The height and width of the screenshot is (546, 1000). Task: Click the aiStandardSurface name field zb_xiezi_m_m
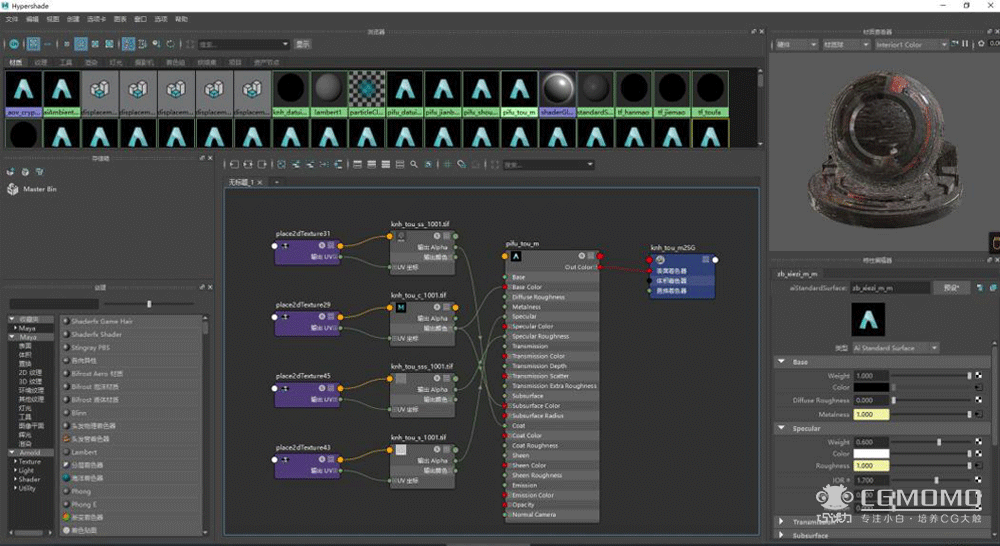(890, 288)
